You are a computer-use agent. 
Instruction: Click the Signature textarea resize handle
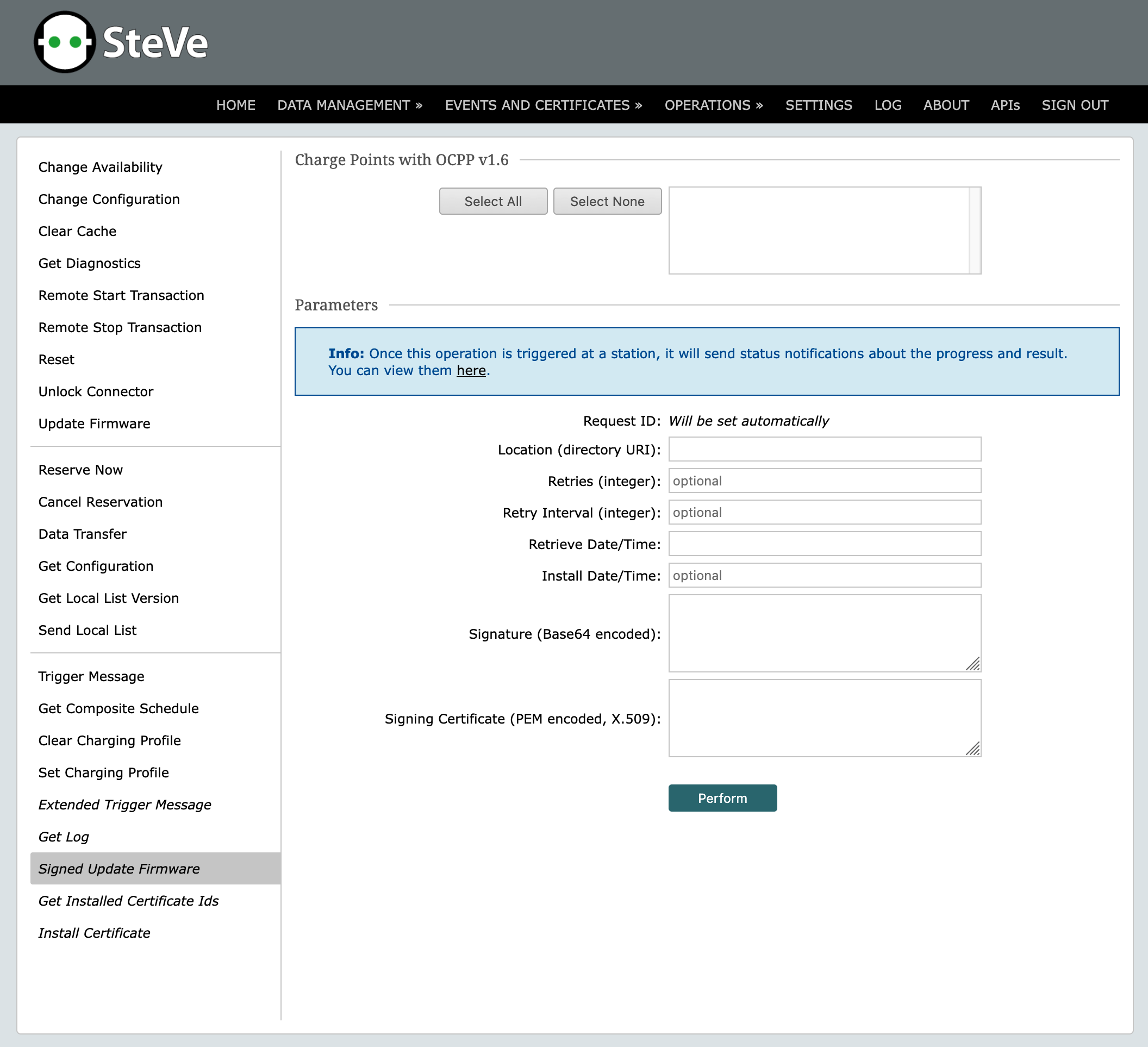tap(973, 664)
